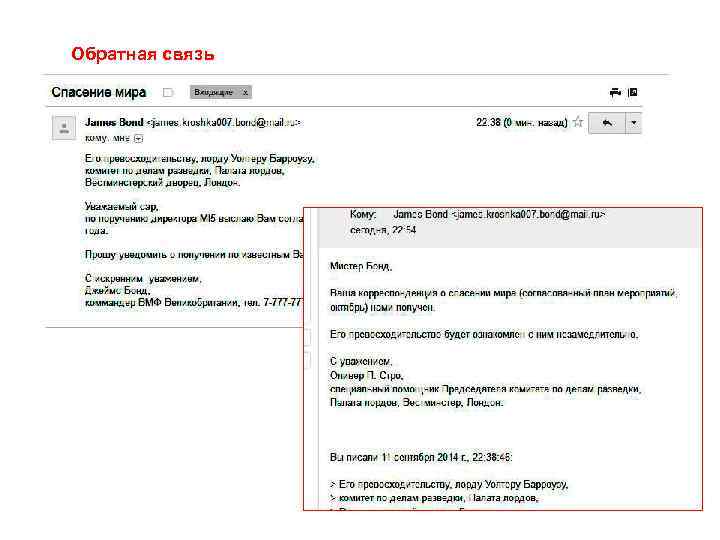Click the line С уважением in the reply
This screenshot has height=540, width=720.
361,361
